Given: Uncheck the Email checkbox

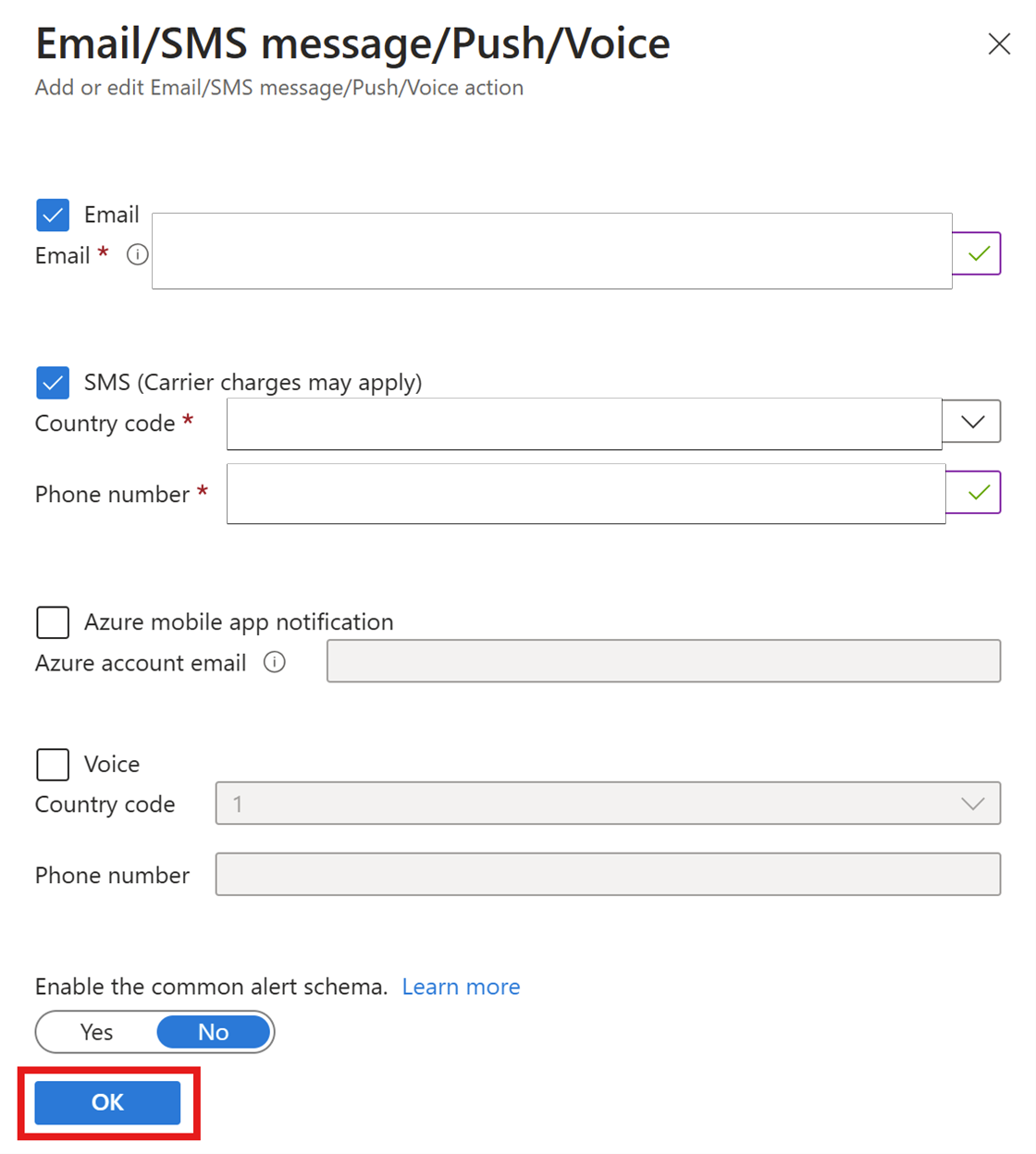Looking at the screenshot, I should click(53, 215).
